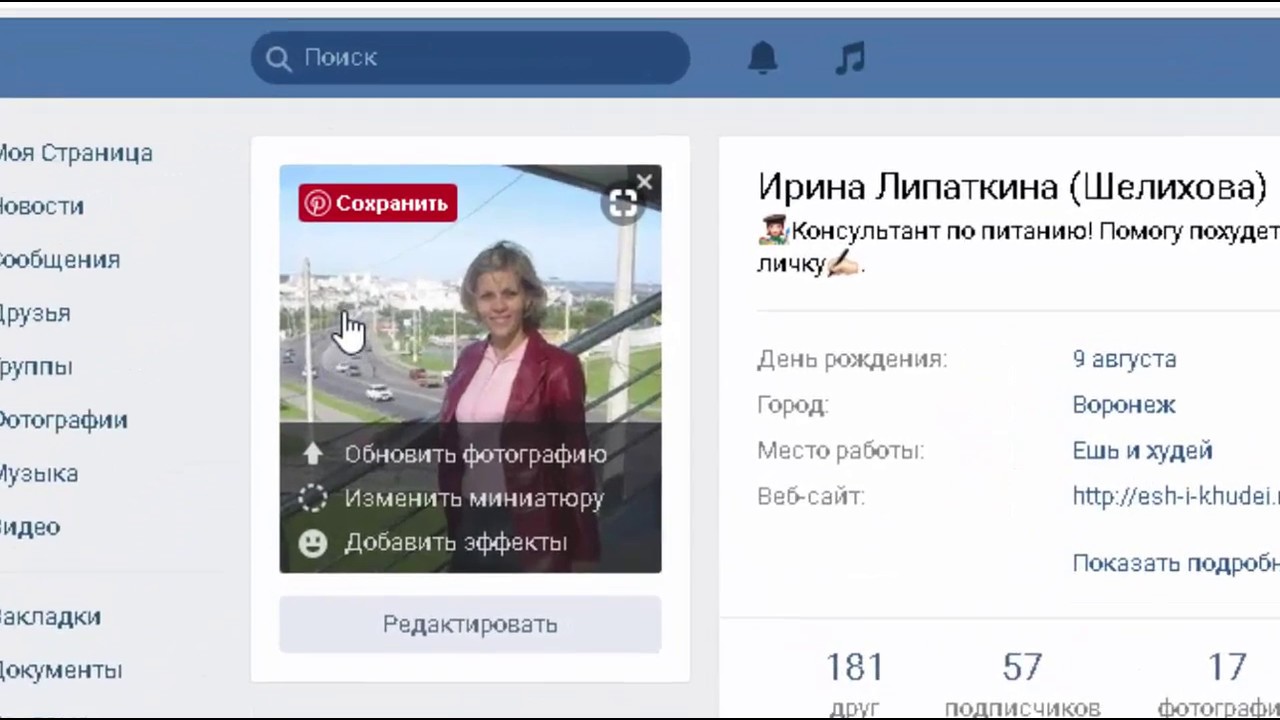The height and width of the screenshot is (720, 1280).
Task: Focus the Поиск search field
Action: (x=470, y=58)
